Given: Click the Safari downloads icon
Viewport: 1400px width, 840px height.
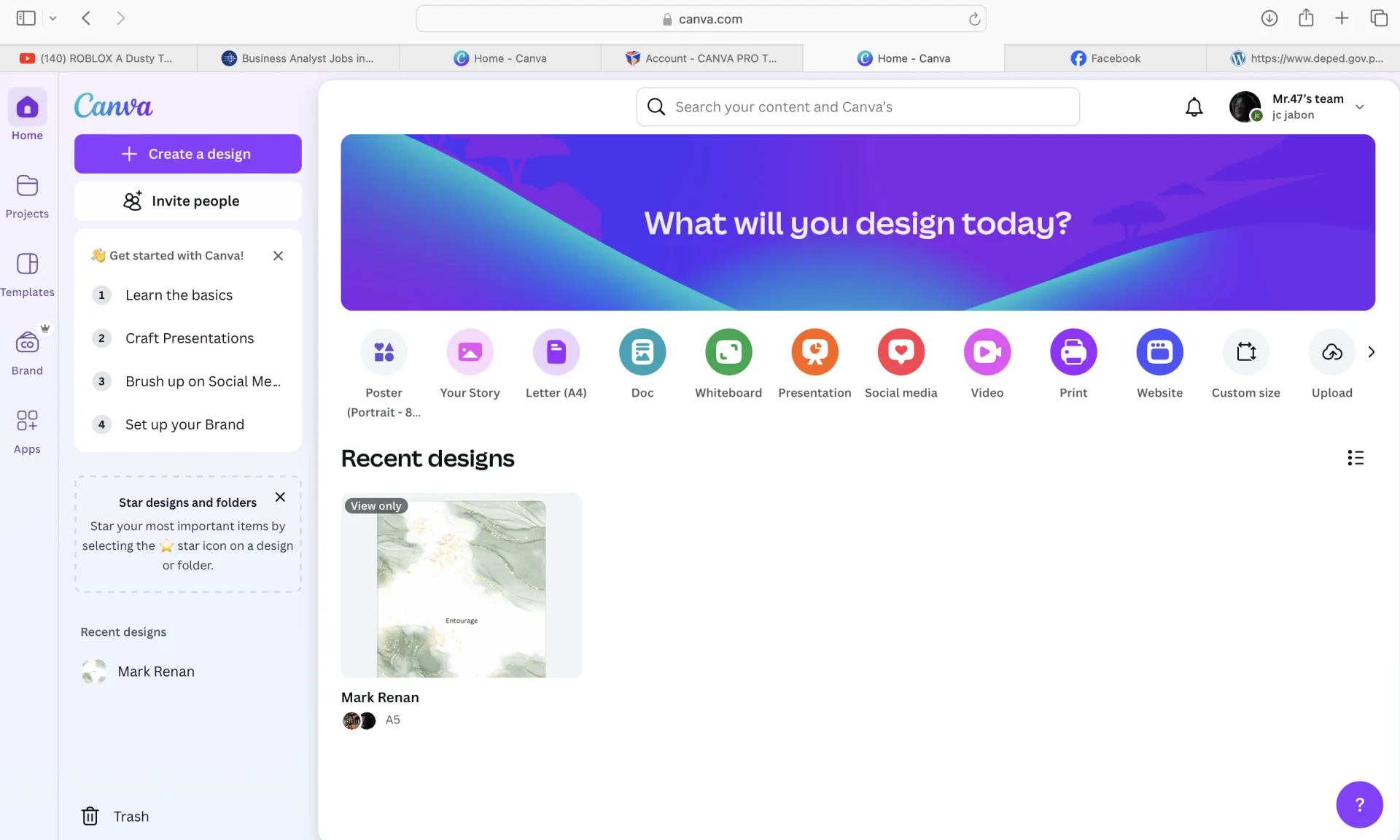Looking at the screenshot, I should [x=1269, y=18].
